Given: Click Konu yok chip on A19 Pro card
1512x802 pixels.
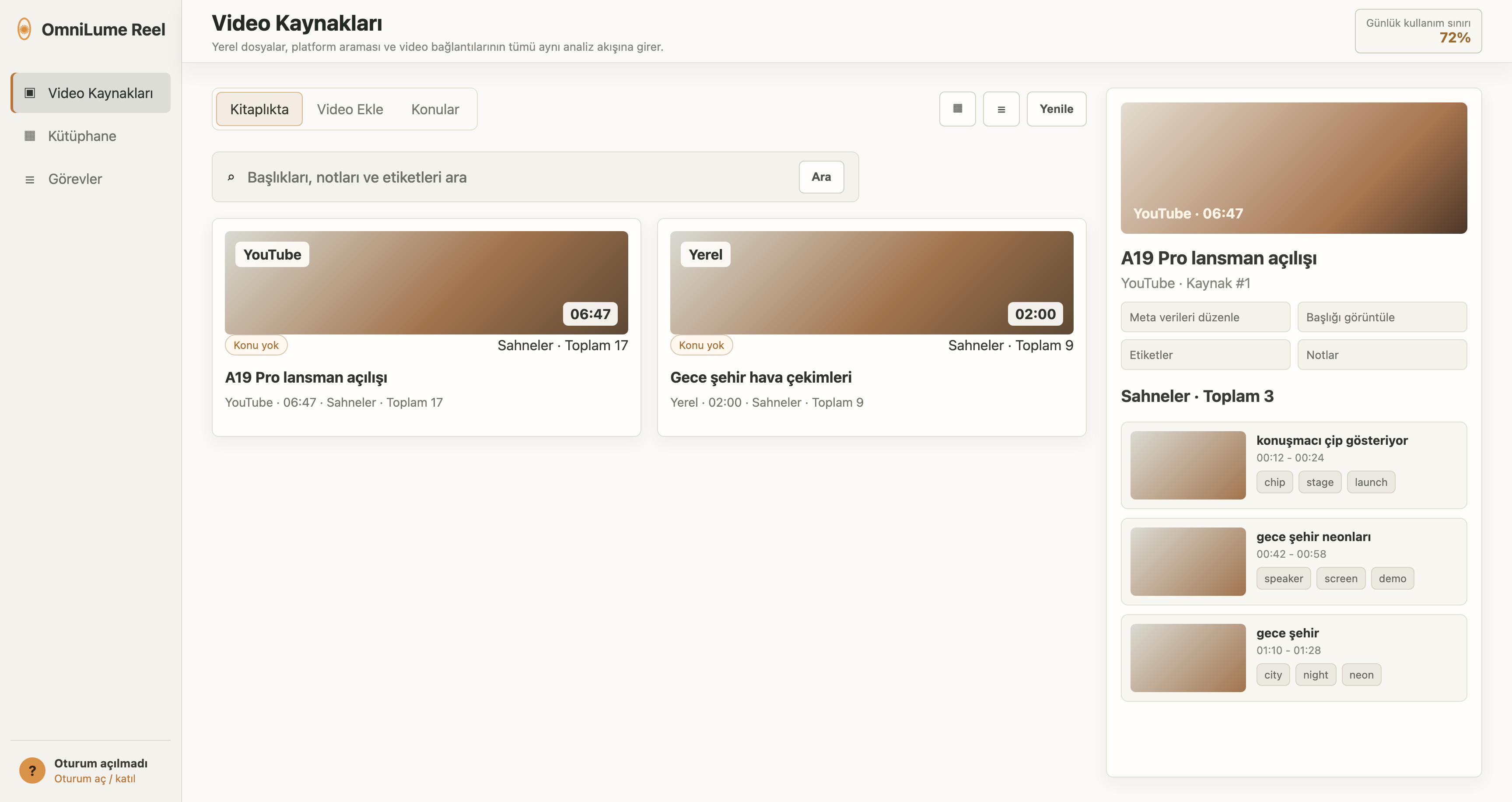Looking at the screenshot, I should tap(256, 345).
